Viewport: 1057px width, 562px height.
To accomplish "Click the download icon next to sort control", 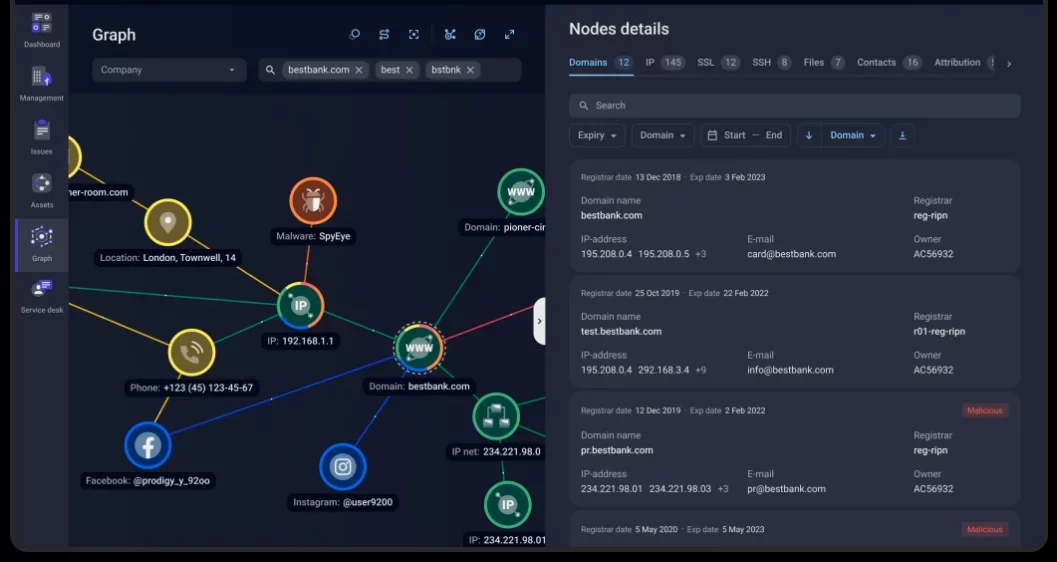I will coord(902,136).
